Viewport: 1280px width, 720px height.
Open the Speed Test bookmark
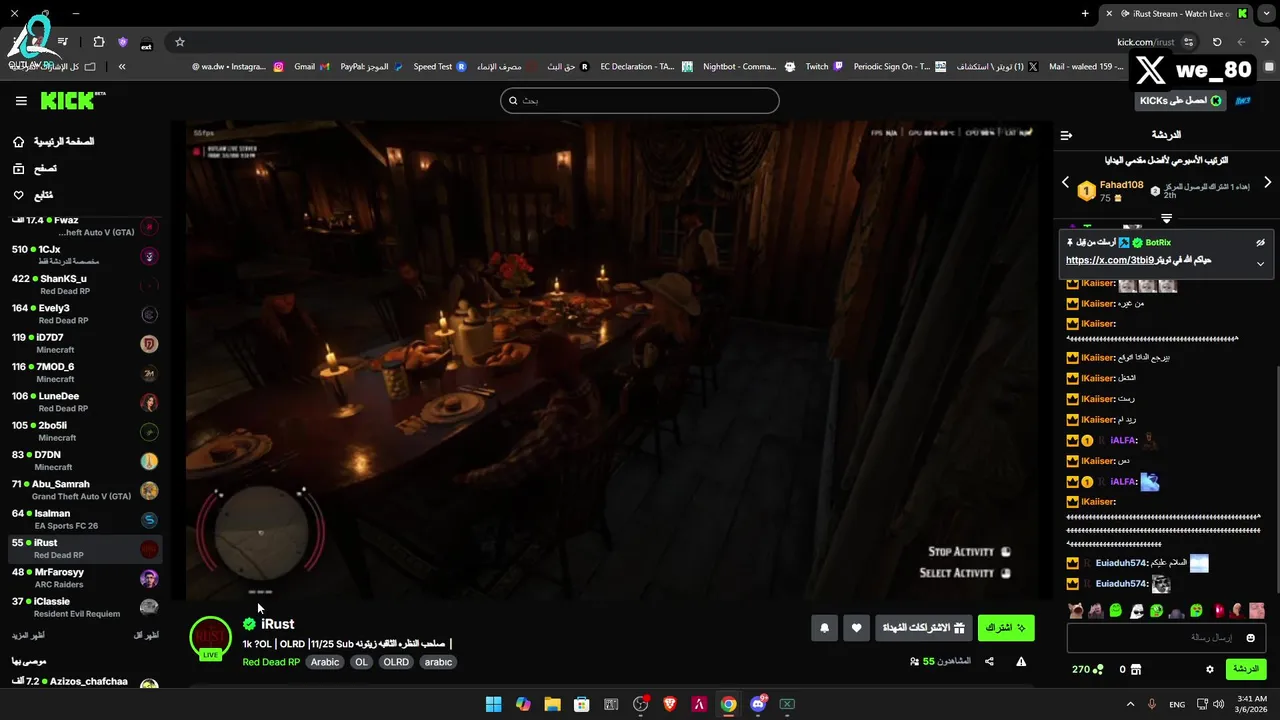pyautogui.click(x=440, y=67)
